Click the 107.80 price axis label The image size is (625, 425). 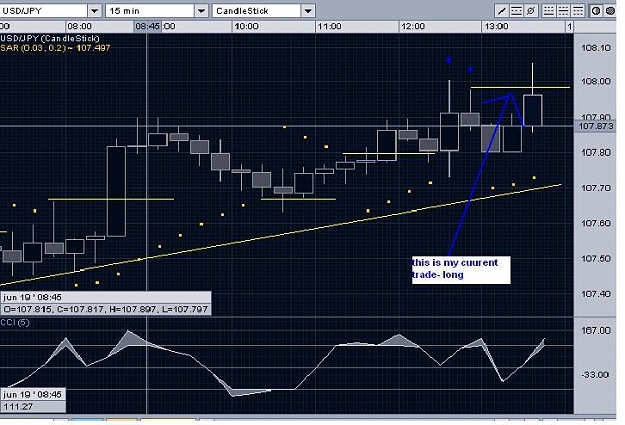(x=596, y=153)
